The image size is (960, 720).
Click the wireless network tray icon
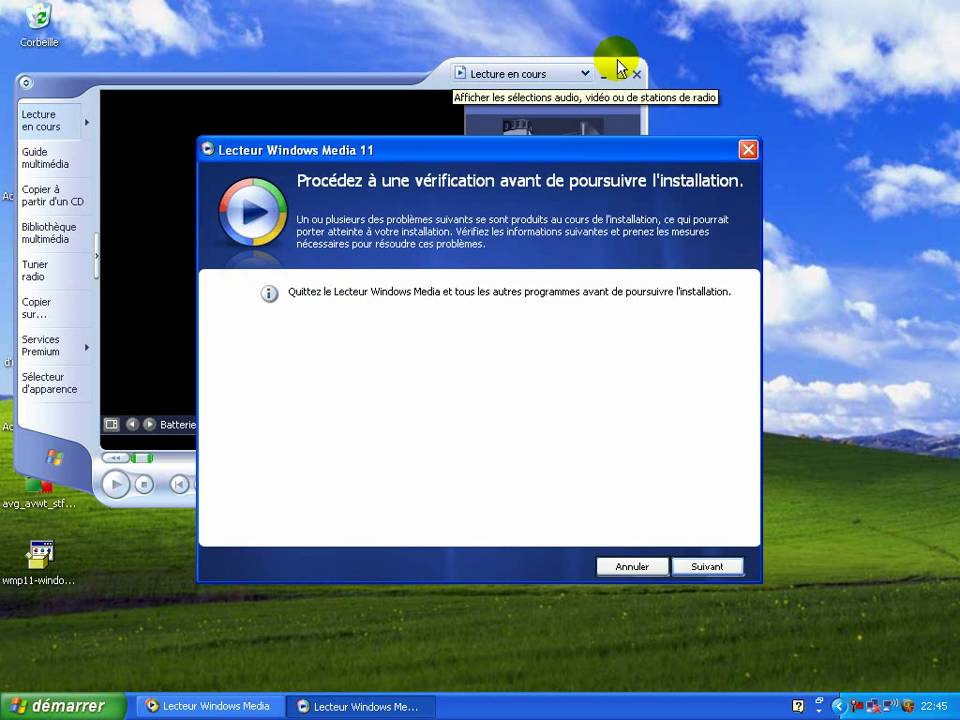pyautogui.click(x=890, y=705)
